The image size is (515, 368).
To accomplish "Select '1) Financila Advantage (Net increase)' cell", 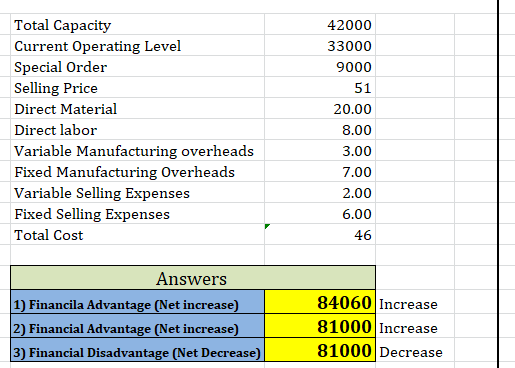I will coord(137,302).
